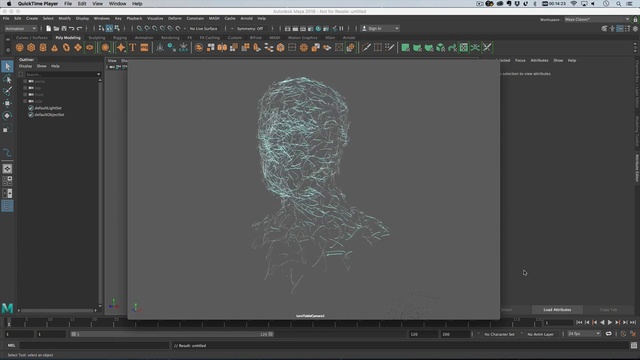This screenshot has width=640, height=360.
Task: Switch to Sculpting shelf tab
Action: tap(97, 38)
